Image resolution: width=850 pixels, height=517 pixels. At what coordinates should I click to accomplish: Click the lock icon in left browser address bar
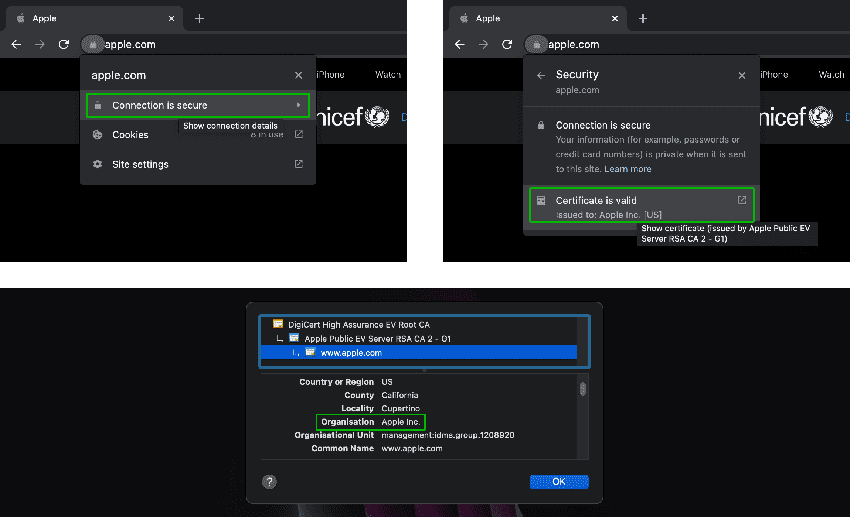coord(93,44)
